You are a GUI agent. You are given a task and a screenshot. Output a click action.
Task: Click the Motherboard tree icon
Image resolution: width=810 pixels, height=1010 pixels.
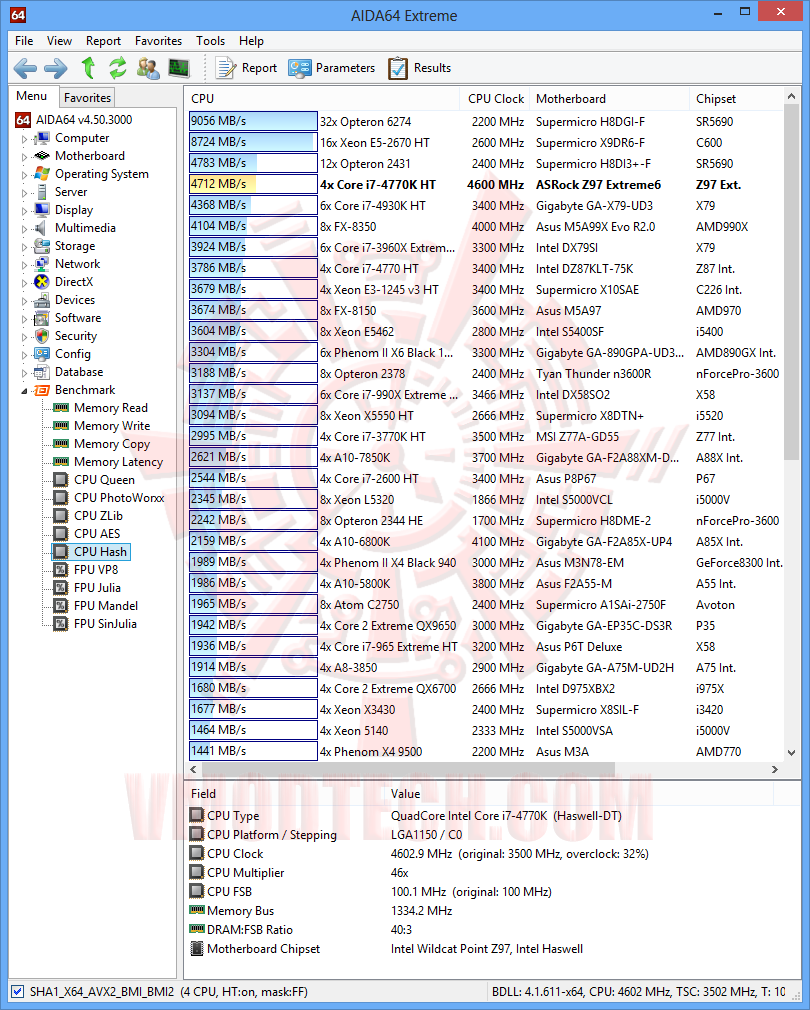[42, 156]
